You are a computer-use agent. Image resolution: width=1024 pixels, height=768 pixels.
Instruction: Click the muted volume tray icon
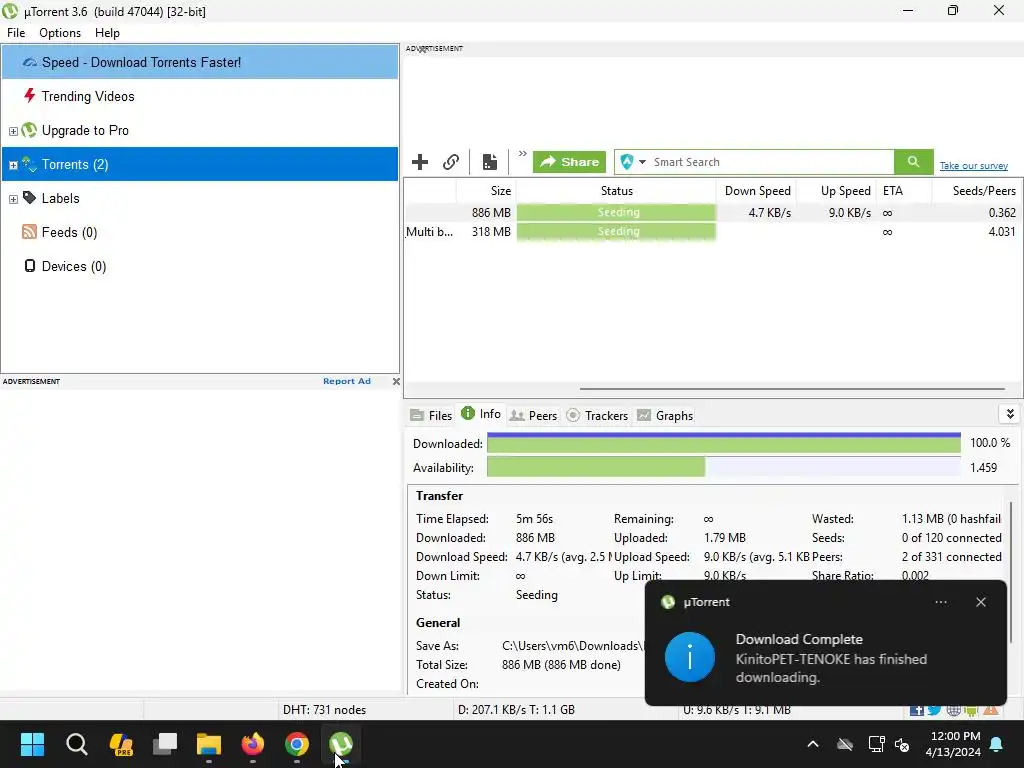click(902, 744)
